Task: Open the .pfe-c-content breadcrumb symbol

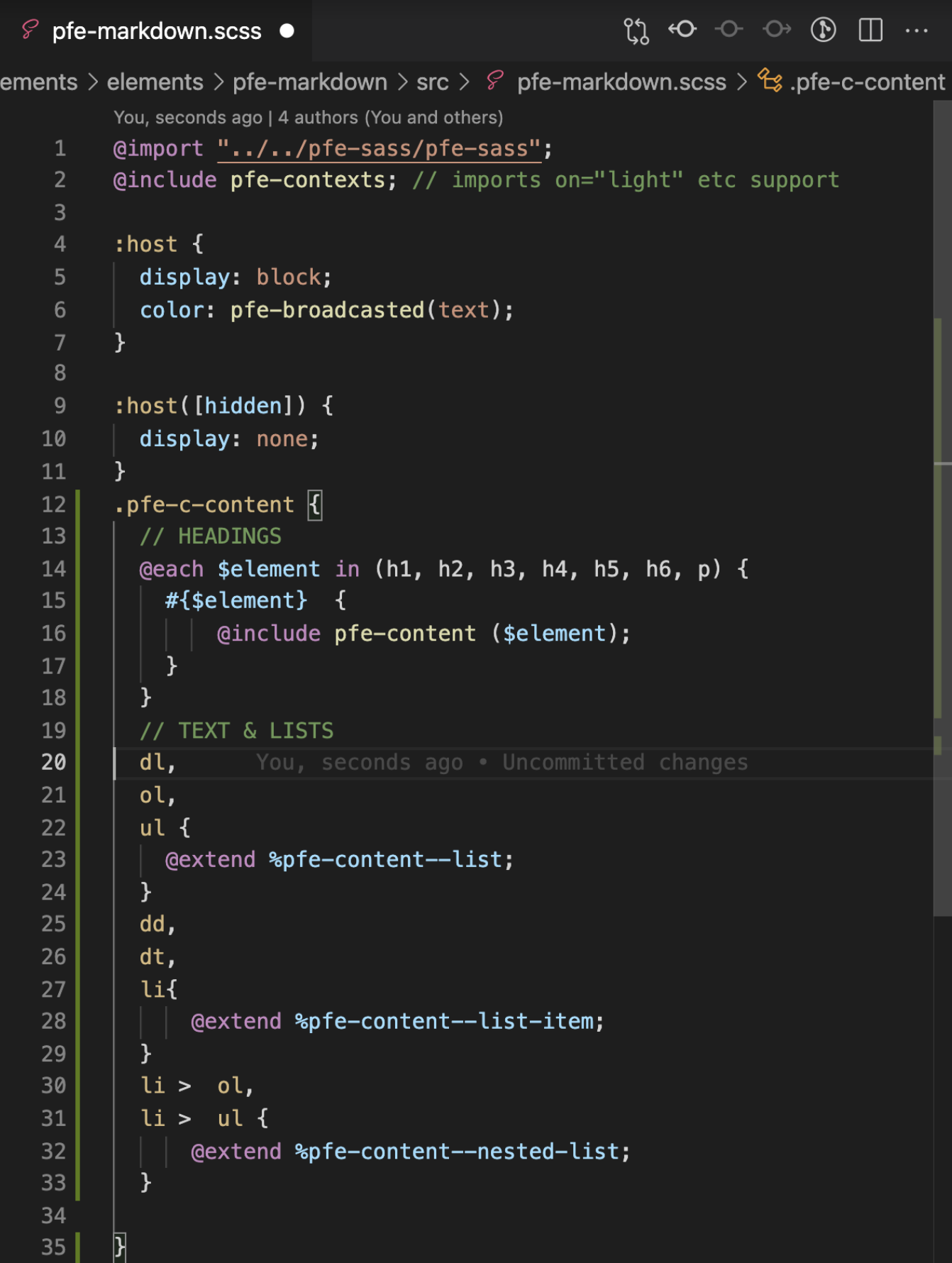Action: [868, 82]
